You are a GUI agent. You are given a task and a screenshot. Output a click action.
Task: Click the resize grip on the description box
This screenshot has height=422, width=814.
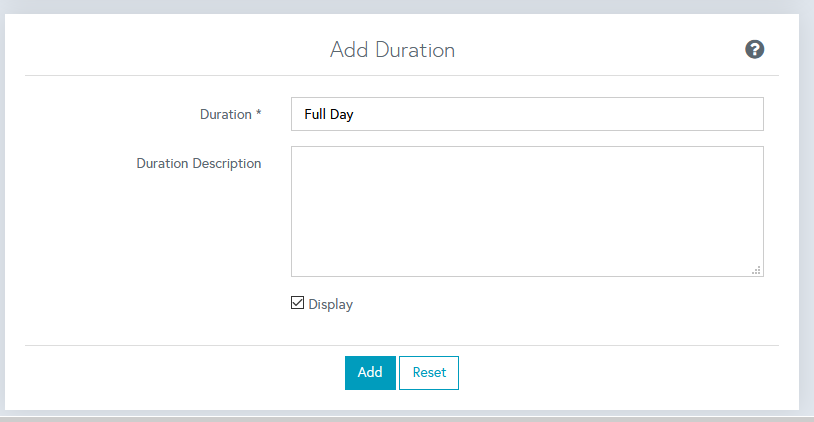[756, 269]
